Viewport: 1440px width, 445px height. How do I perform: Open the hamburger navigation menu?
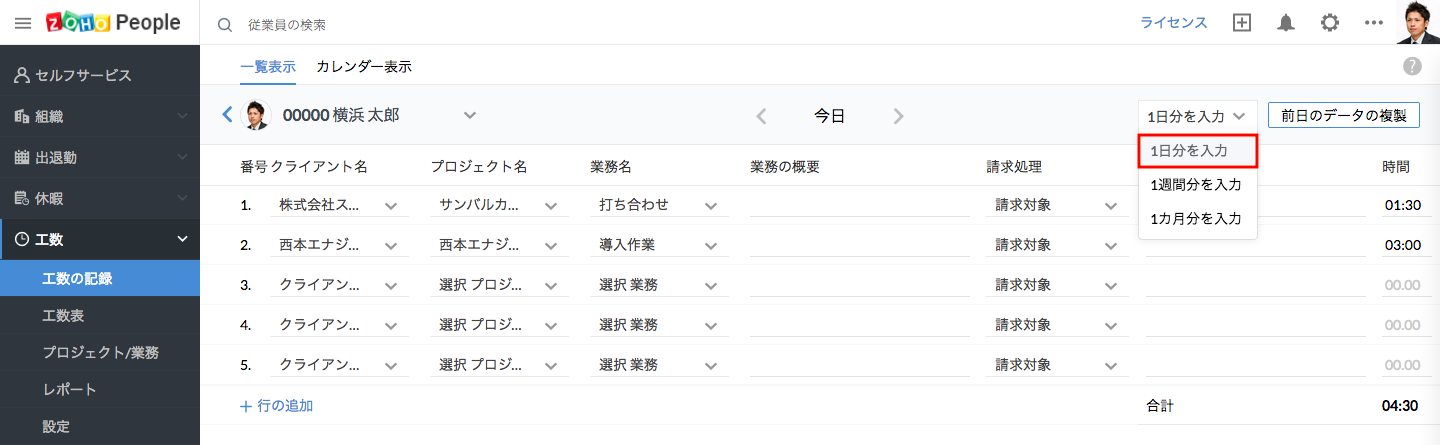point(23,23)
